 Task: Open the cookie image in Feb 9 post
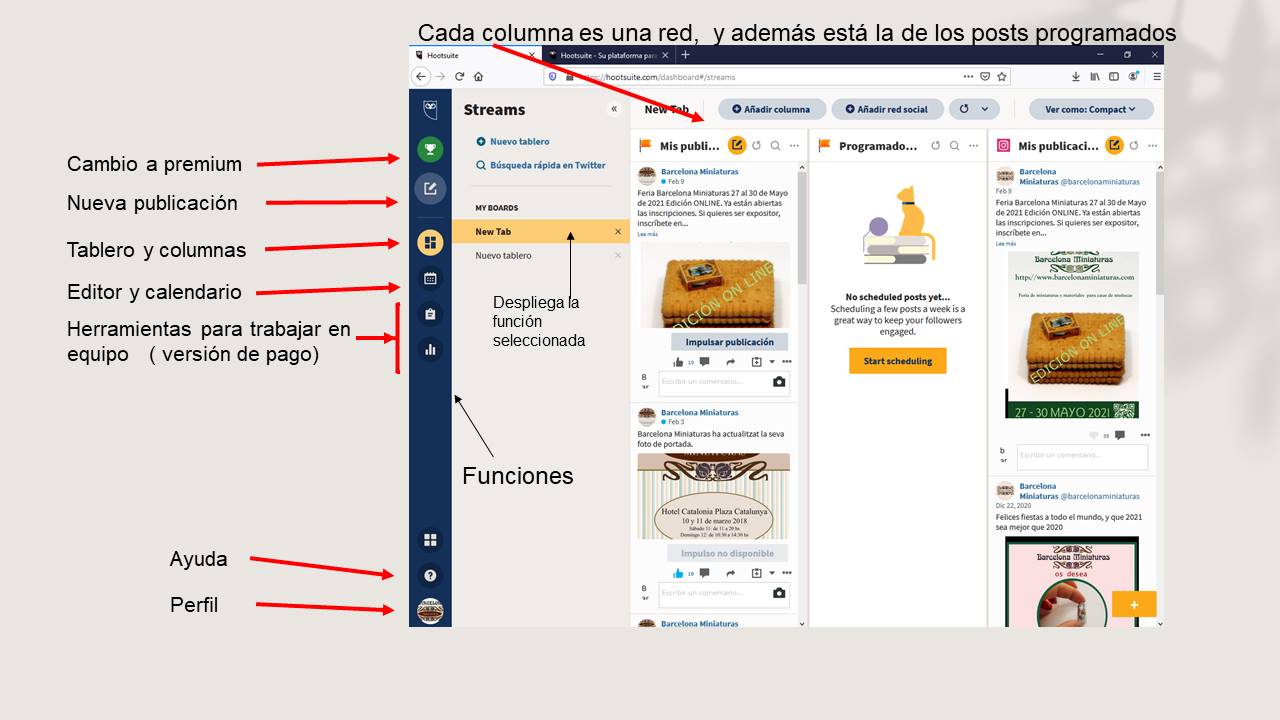click(x=715, y=284)
